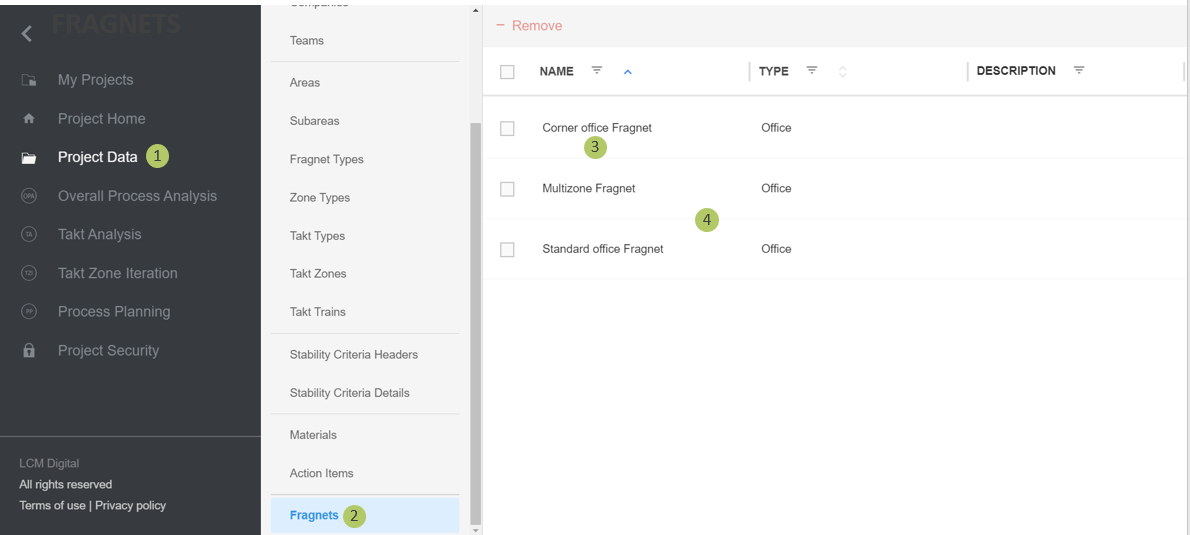Select Takt Zones in the data list
The image size is (1190, 535).
tap(318, 274)
